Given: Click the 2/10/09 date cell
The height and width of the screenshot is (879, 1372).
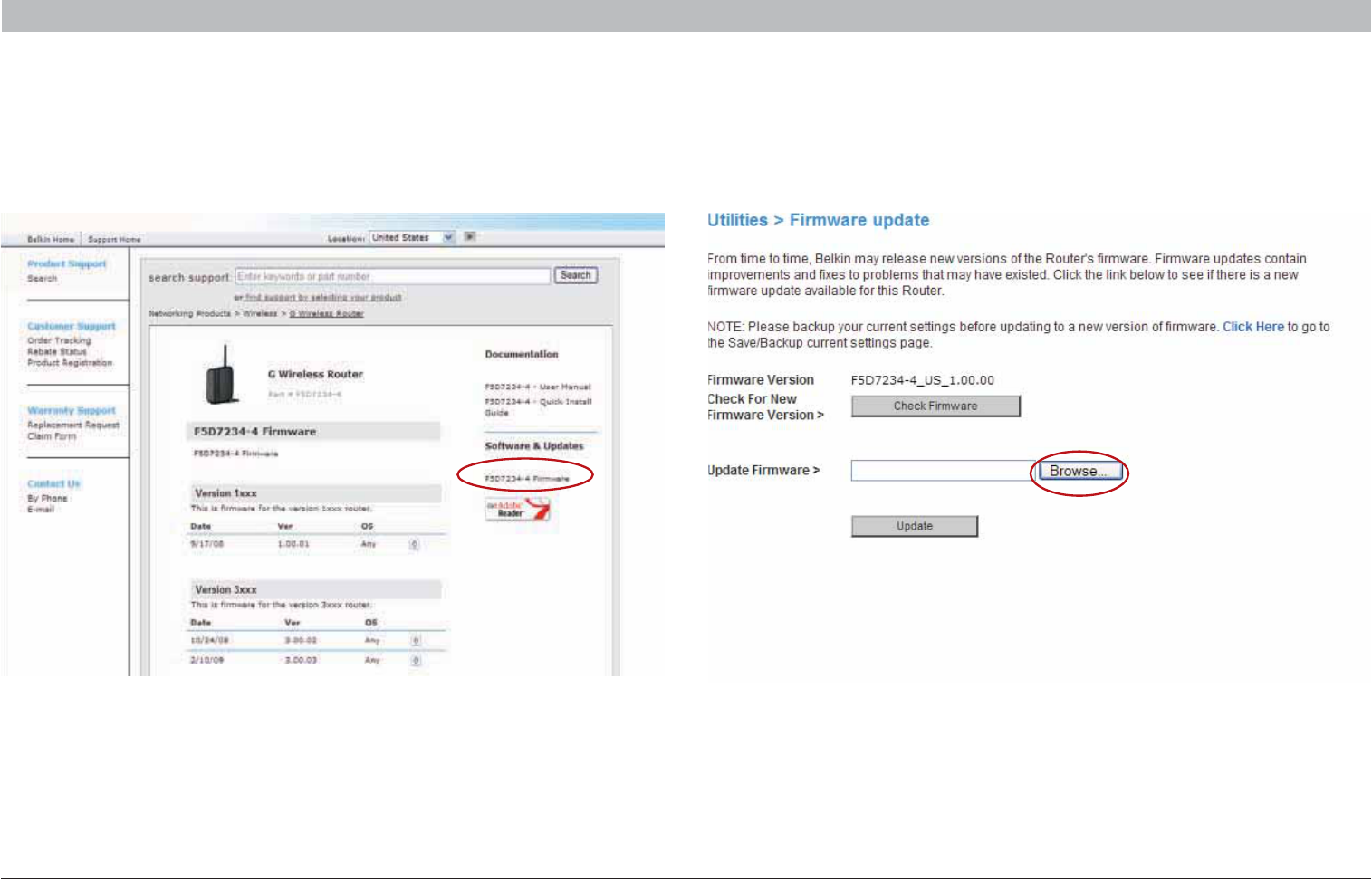Looking at the screenshot, I should tap(206, 661).
